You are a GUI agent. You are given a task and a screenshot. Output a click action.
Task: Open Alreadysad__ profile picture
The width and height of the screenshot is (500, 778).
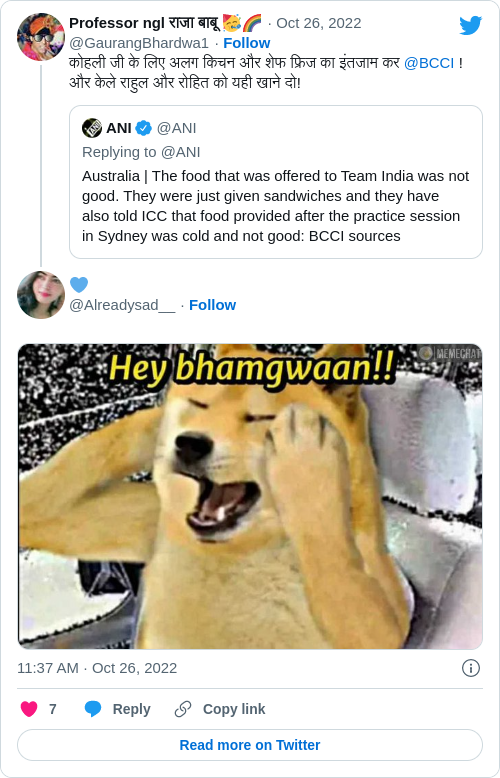pos(41,295)
